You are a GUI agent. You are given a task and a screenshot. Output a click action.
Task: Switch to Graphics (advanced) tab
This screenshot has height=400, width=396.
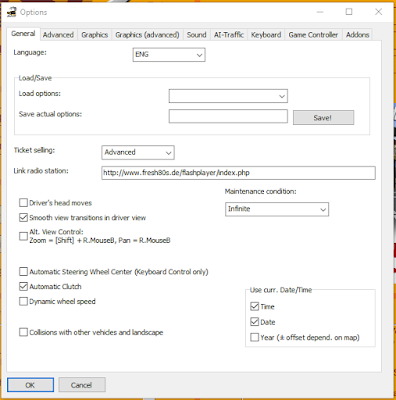click(147, 35)
